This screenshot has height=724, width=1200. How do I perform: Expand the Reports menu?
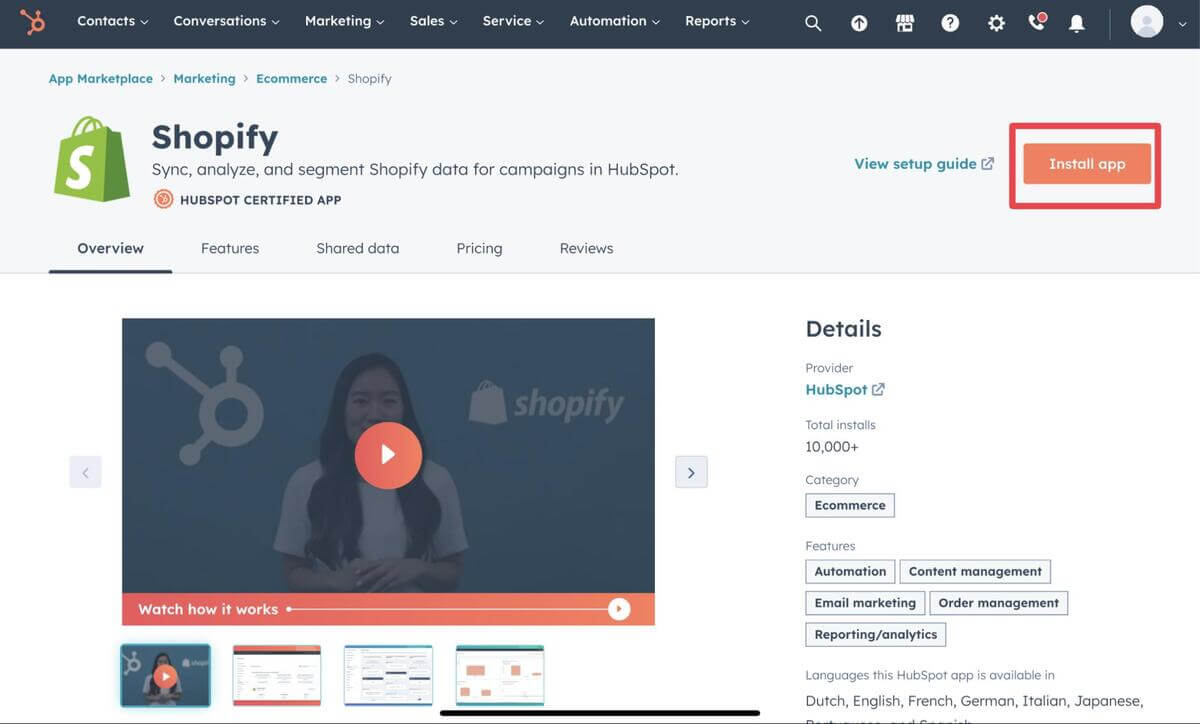pos(717,21)
